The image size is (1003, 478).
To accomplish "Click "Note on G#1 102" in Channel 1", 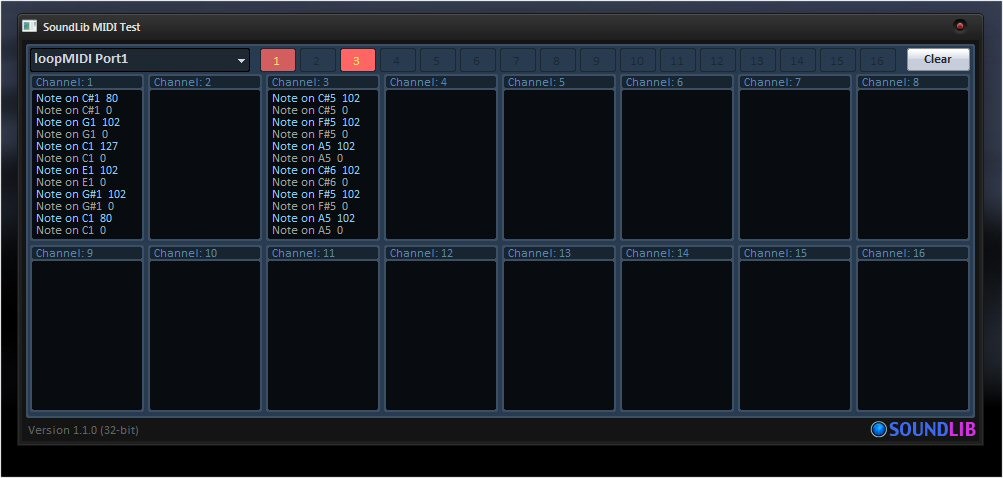I will point(81,194).
